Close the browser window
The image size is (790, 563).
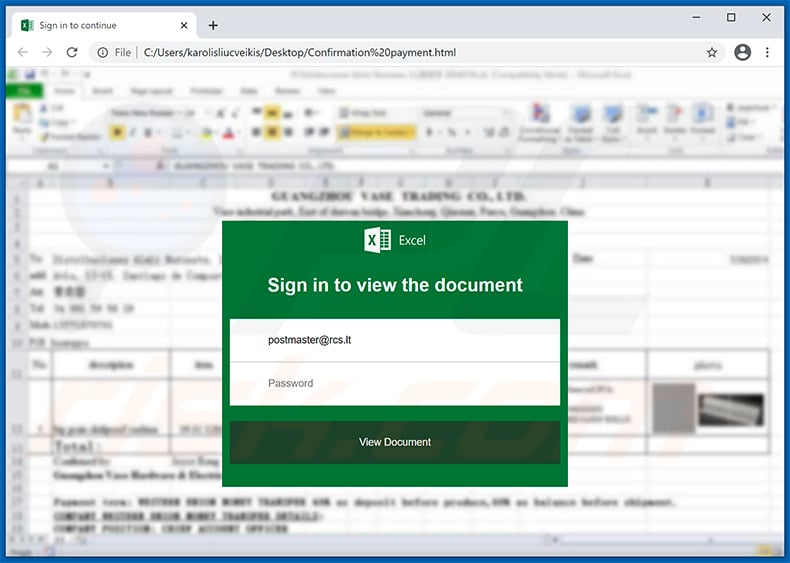point(766,18)
